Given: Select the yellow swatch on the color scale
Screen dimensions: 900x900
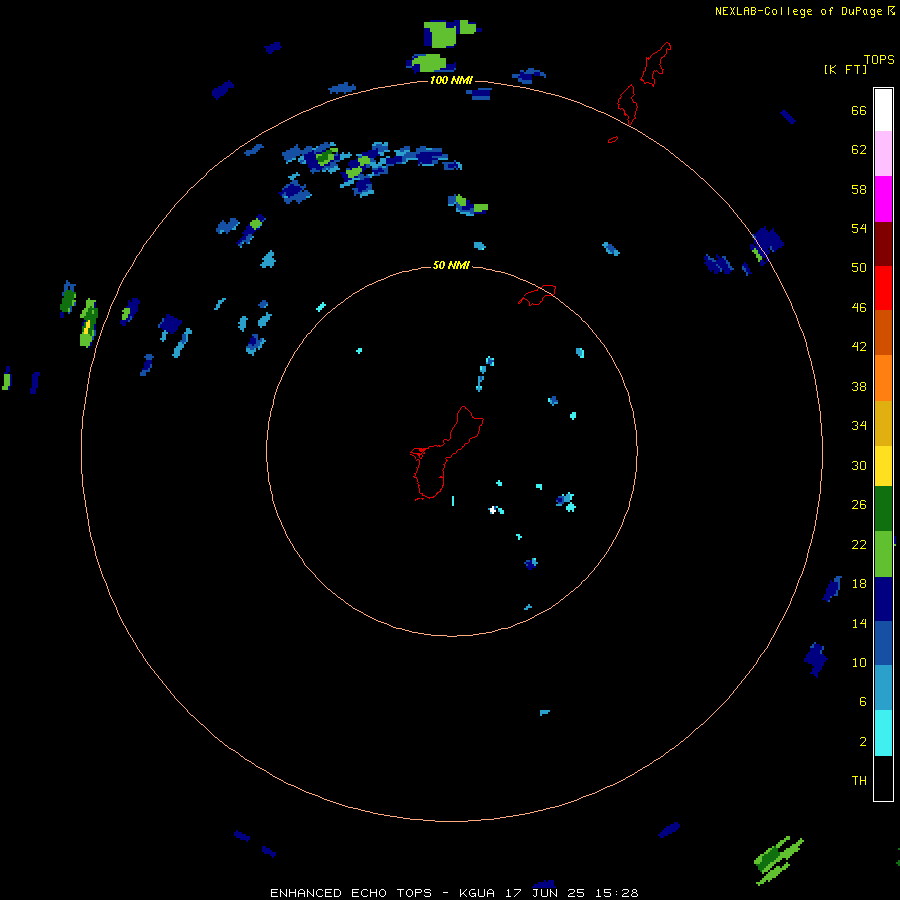Looking at the screenshot, I should (883, 465).
